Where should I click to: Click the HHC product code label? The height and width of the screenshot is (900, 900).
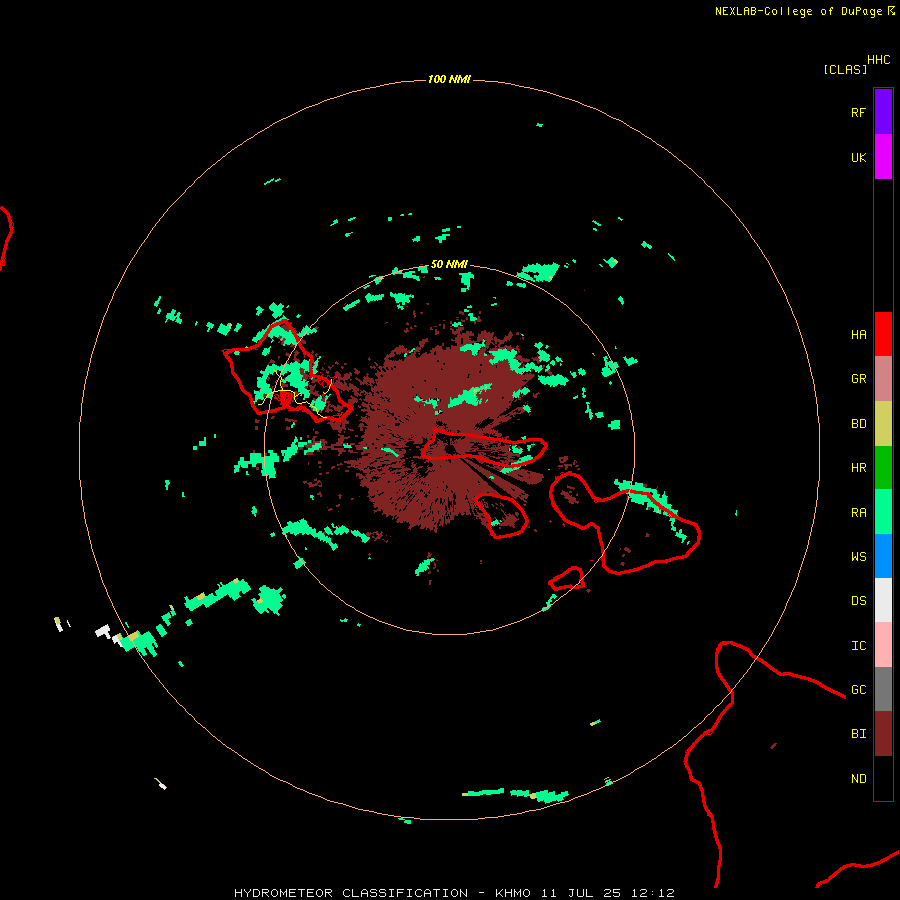click(878, 60)
